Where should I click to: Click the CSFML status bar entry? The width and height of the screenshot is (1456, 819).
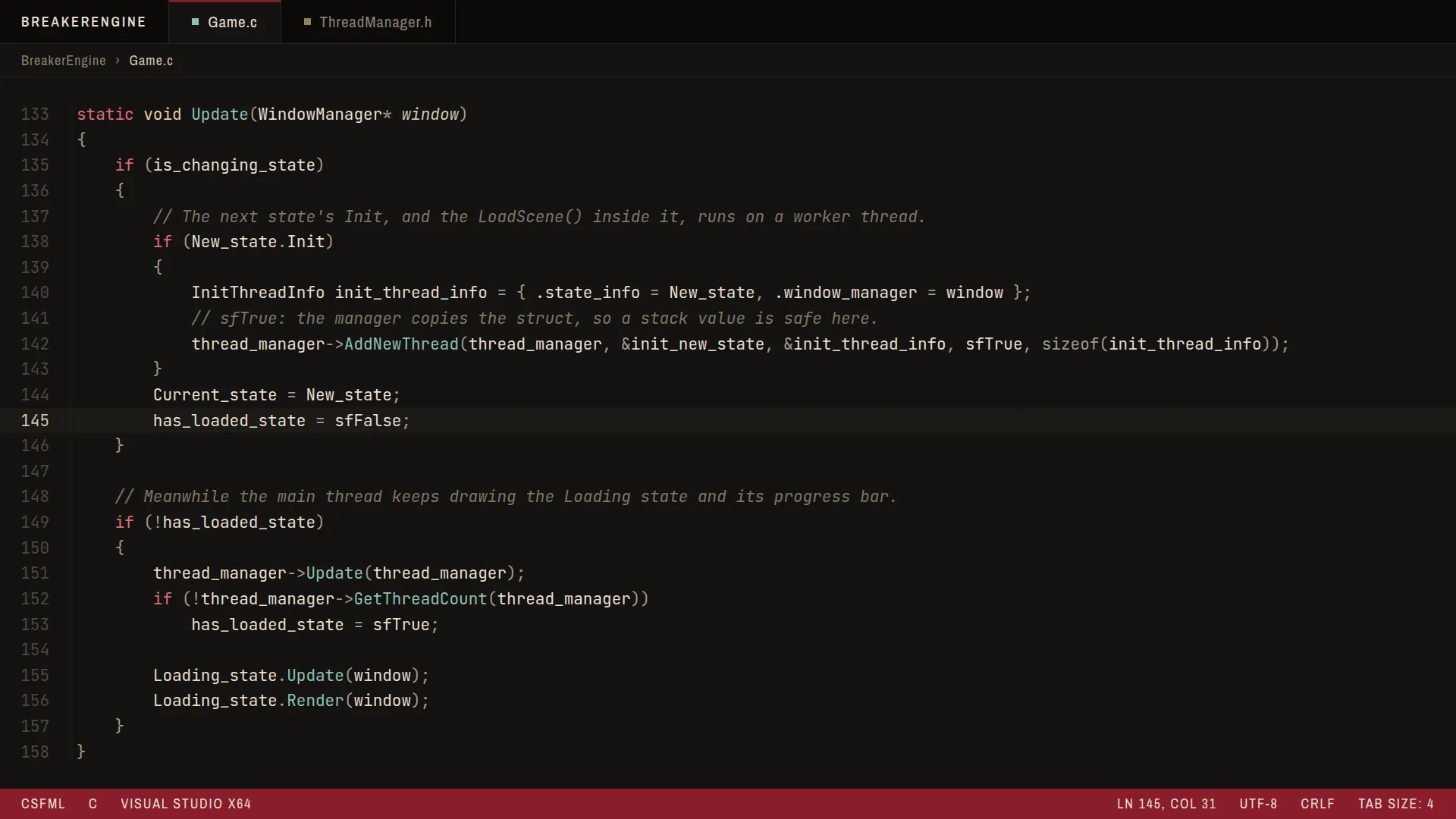click(43, 804)
